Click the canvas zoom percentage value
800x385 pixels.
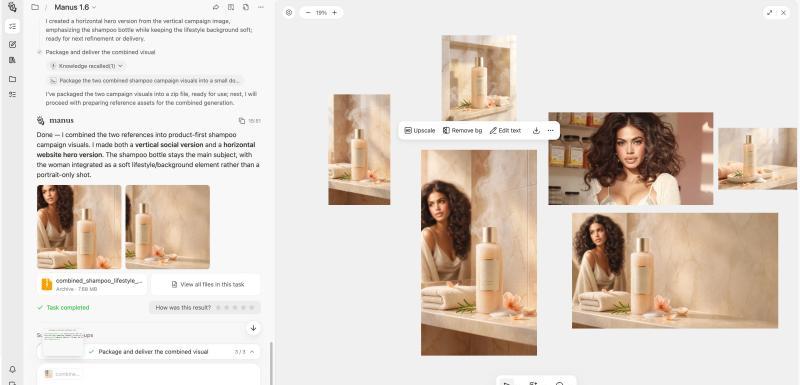tap(321, 12)
